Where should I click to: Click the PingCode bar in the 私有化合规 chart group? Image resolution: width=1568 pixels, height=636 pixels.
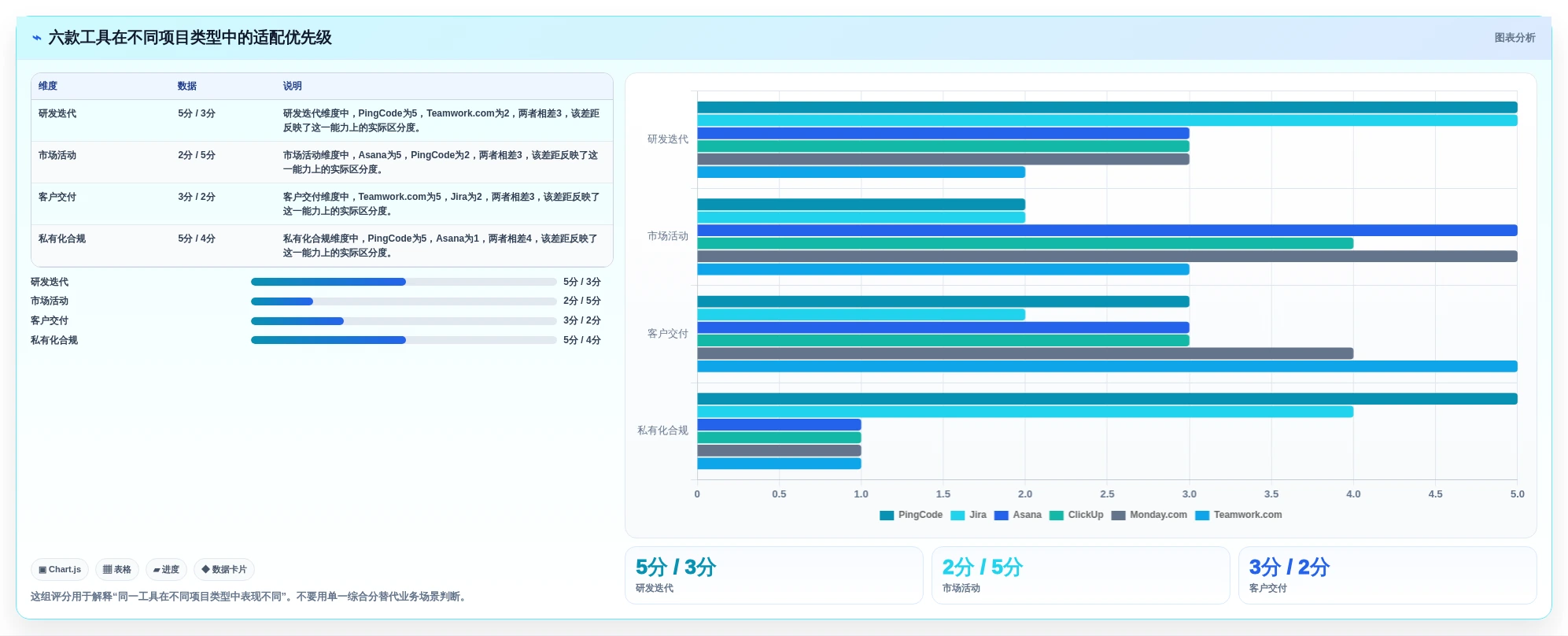tap(1107, 399)
